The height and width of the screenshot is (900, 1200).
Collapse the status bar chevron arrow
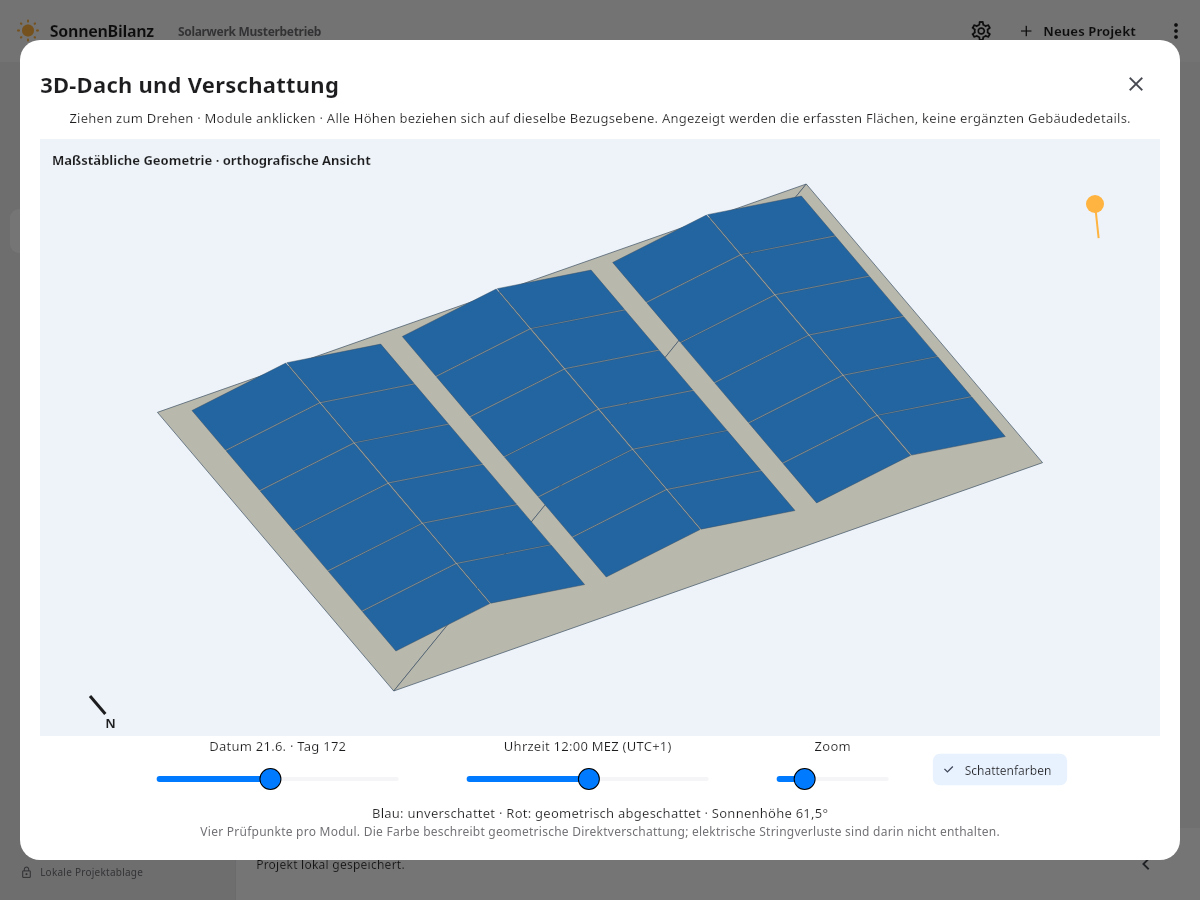click(1146, 865)
